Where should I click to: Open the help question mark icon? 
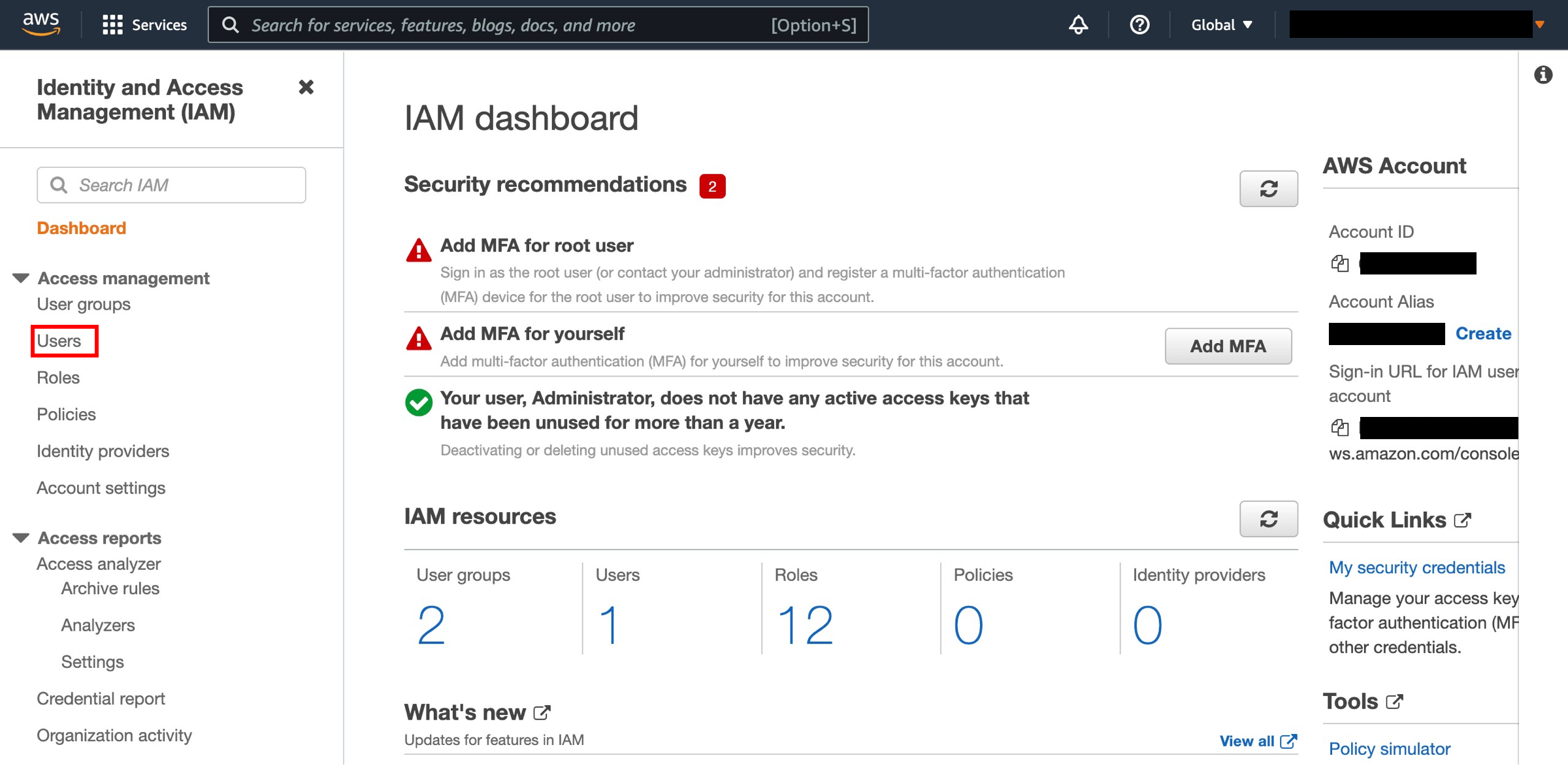tap(1139, 25)
